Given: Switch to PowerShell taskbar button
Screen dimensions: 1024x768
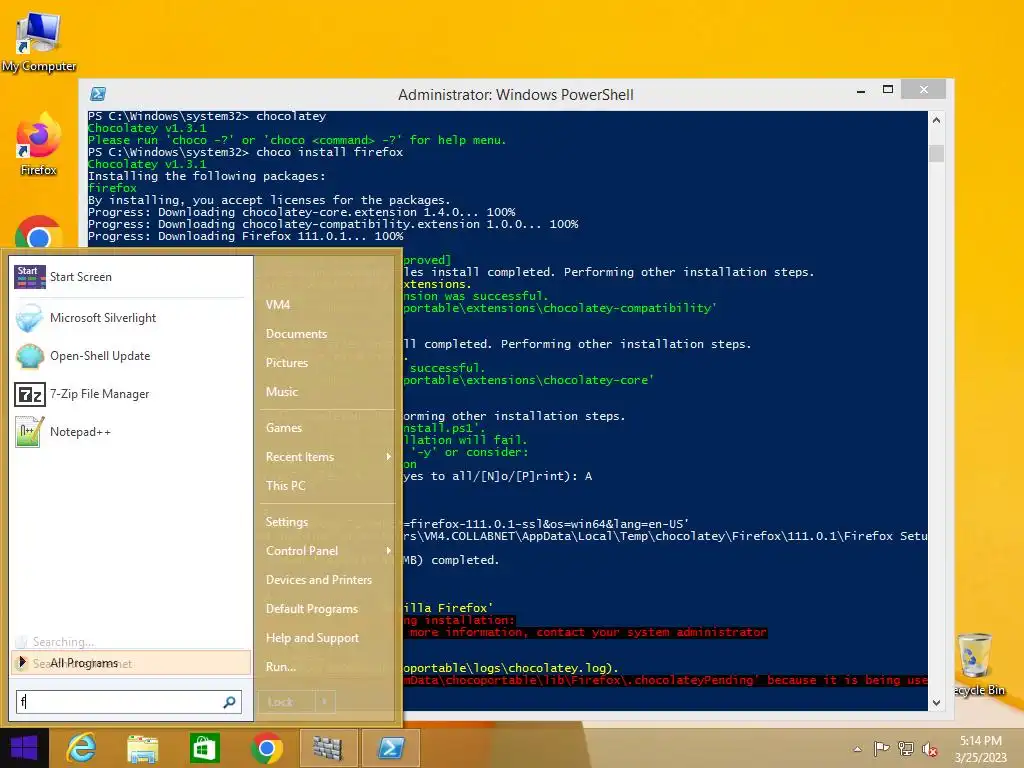Looking at the screenshot, I should click(x=390, y=748).
